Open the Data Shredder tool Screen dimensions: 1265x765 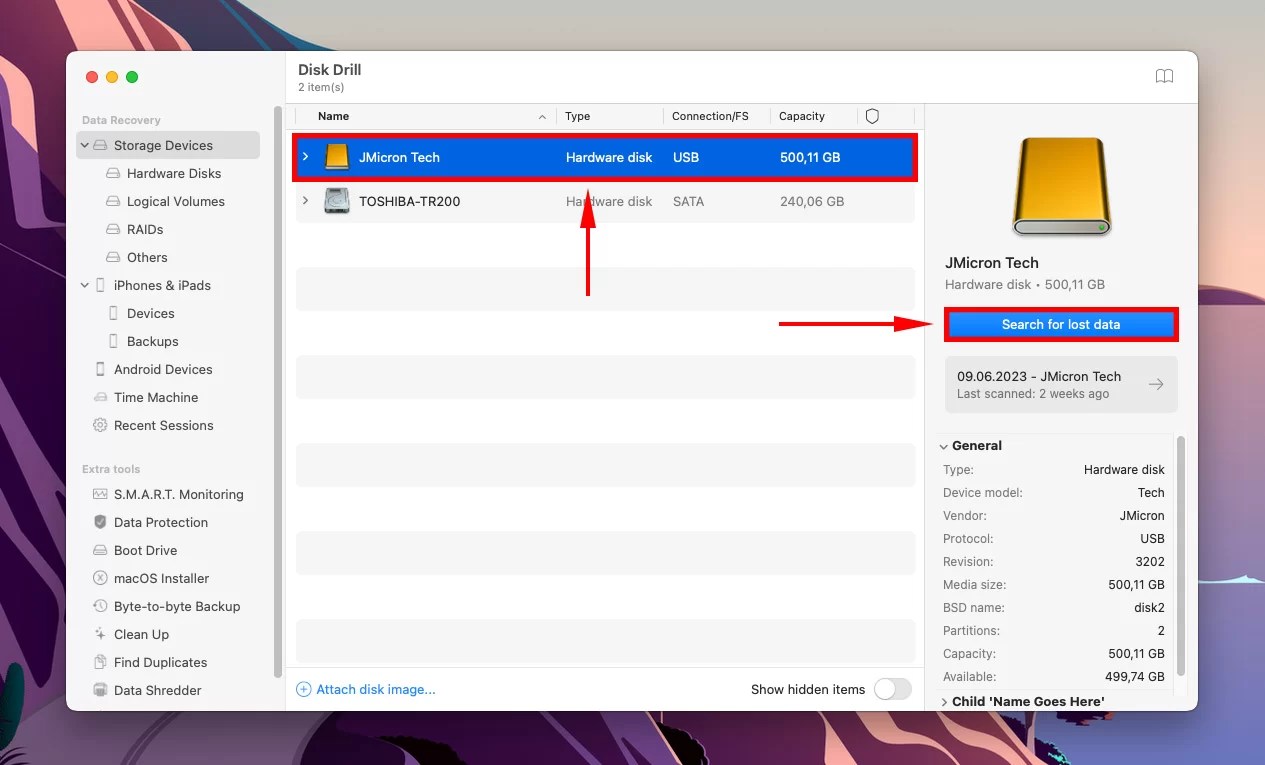pyautogui.click(x=158, y=690)
